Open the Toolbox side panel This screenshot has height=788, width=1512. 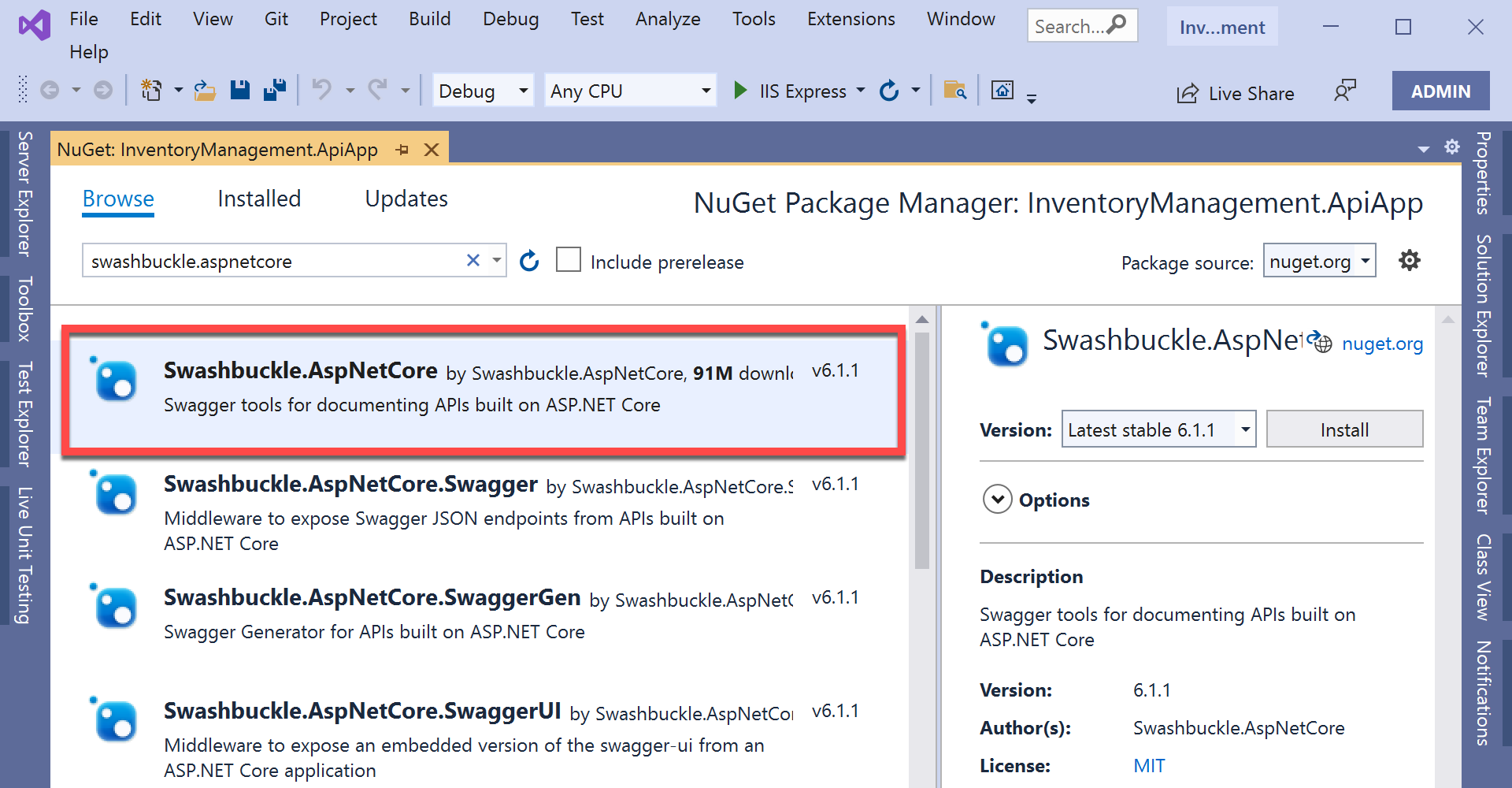pyautogui.click(x=25, y=308)
